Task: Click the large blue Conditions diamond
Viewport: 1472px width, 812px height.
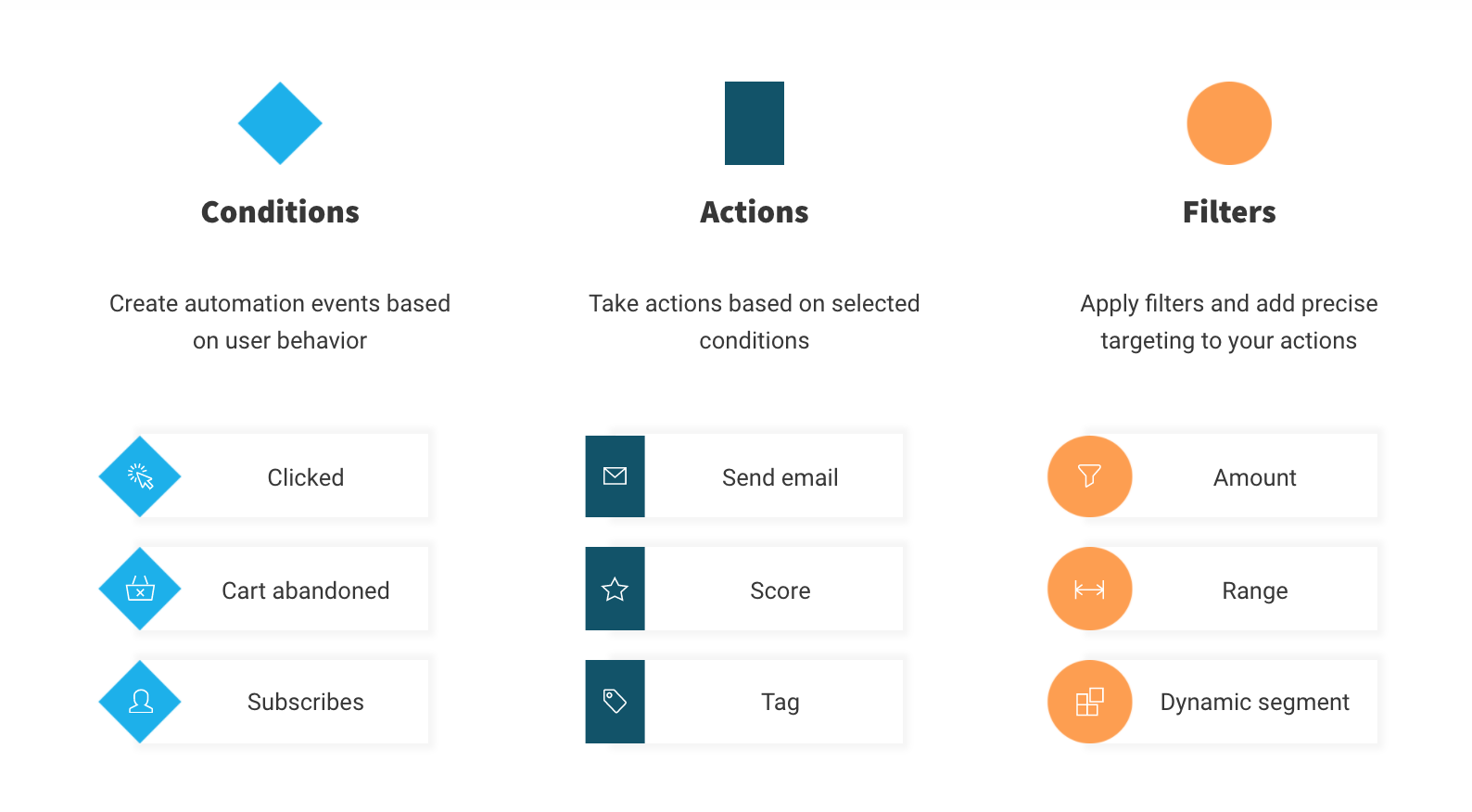Action: coord(280,123)
